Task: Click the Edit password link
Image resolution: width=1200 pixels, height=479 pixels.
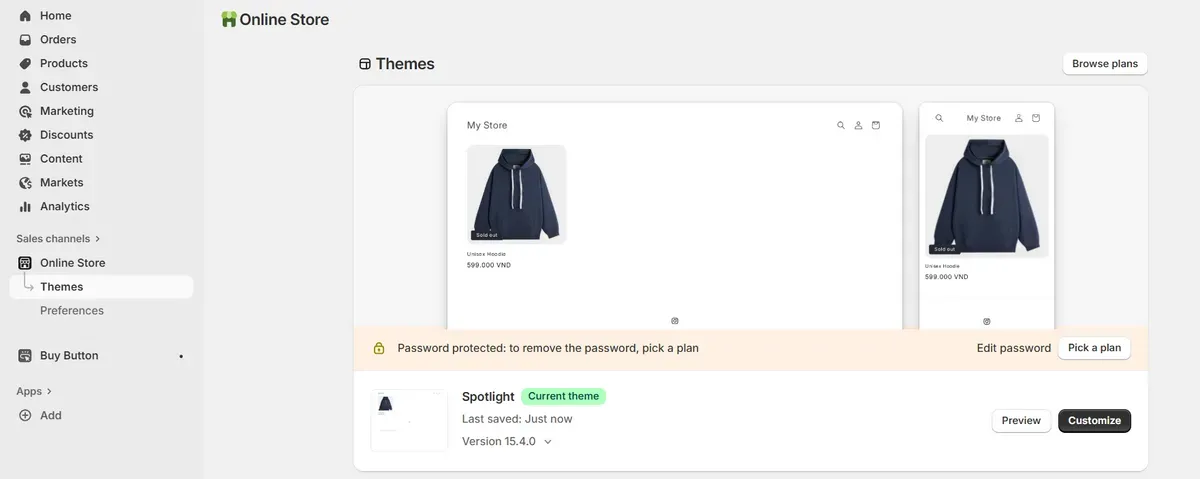Action: (x=1014, y=348)
